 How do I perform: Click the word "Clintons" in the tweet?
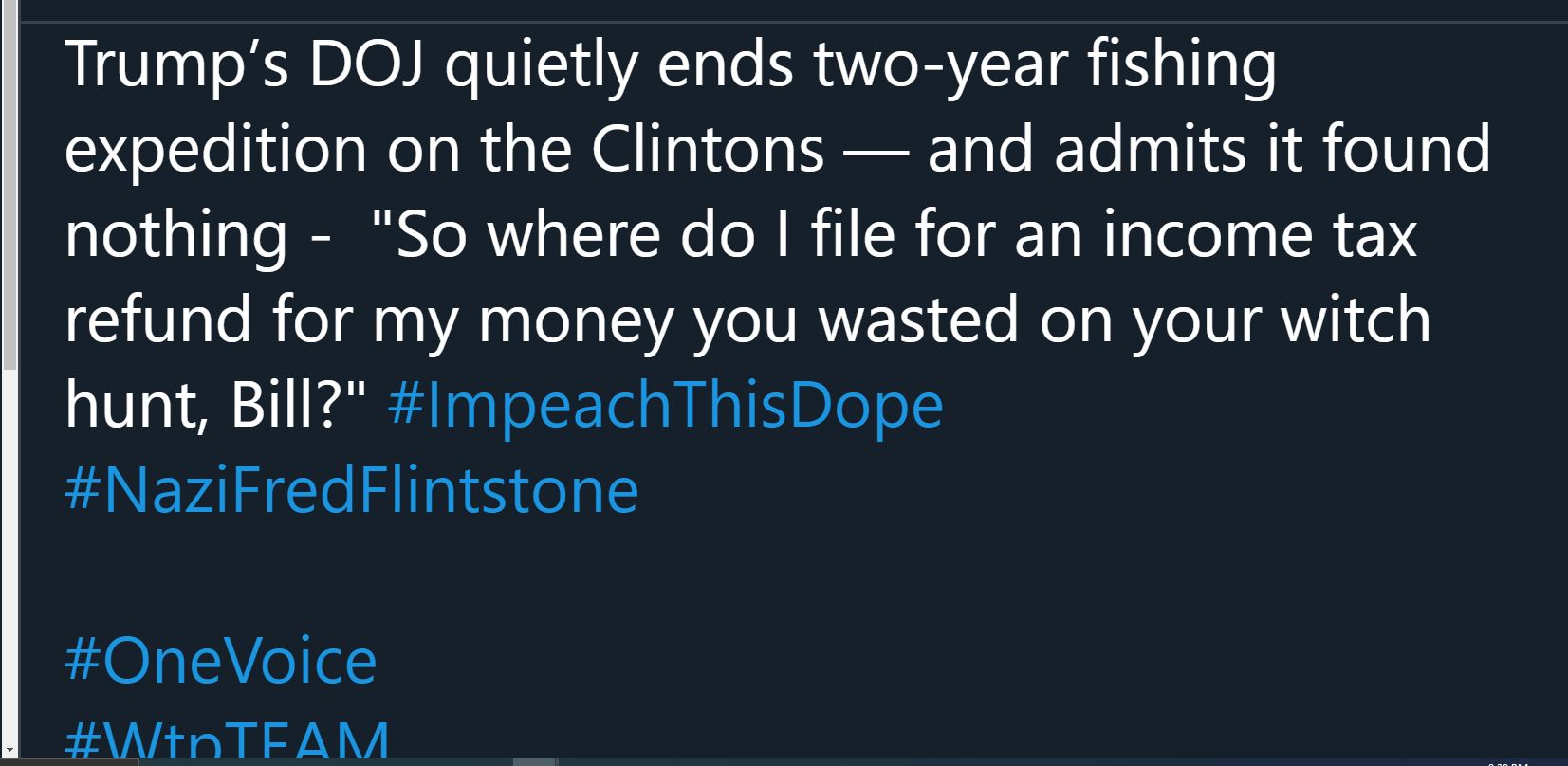pos(708,150)
